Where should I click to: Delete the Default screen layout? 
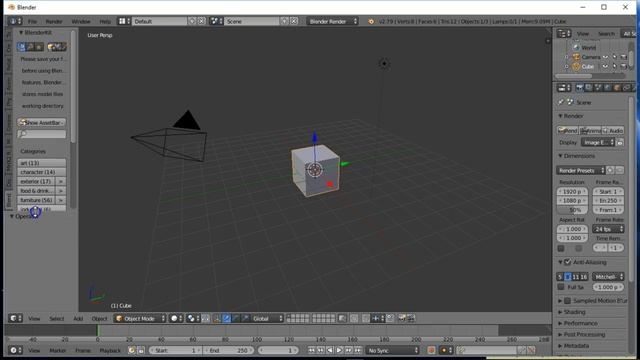(201, 21)
